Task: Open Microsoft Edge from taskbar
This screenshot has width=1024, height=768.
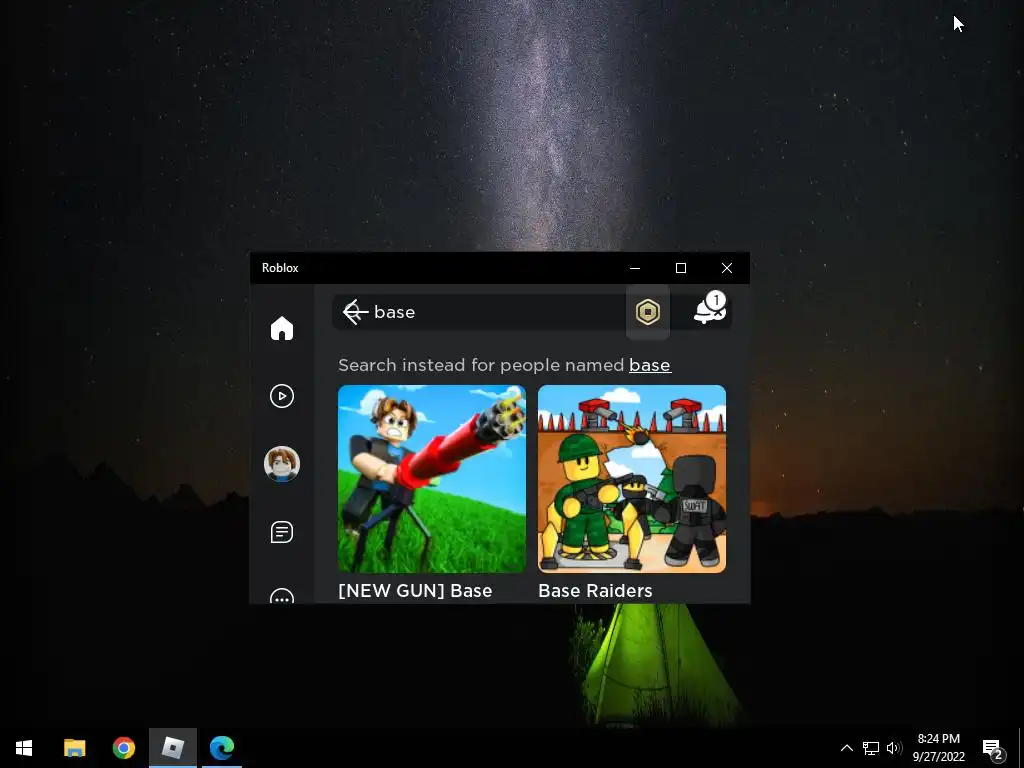Action: pos(222,748)
